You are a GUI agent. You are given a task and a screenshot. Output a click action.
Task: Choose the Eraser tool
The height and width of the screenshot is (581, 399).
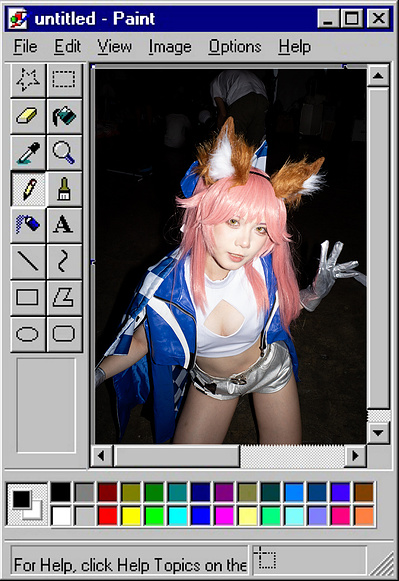[x=28, y=116]
